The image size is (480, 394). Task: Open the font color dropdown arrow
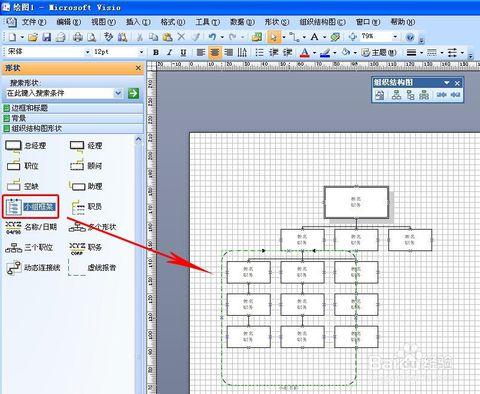314,53
